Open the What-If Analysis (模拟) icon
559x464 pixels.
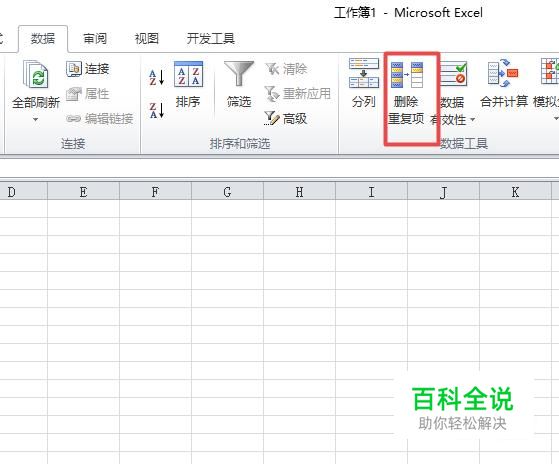[549, 71]
